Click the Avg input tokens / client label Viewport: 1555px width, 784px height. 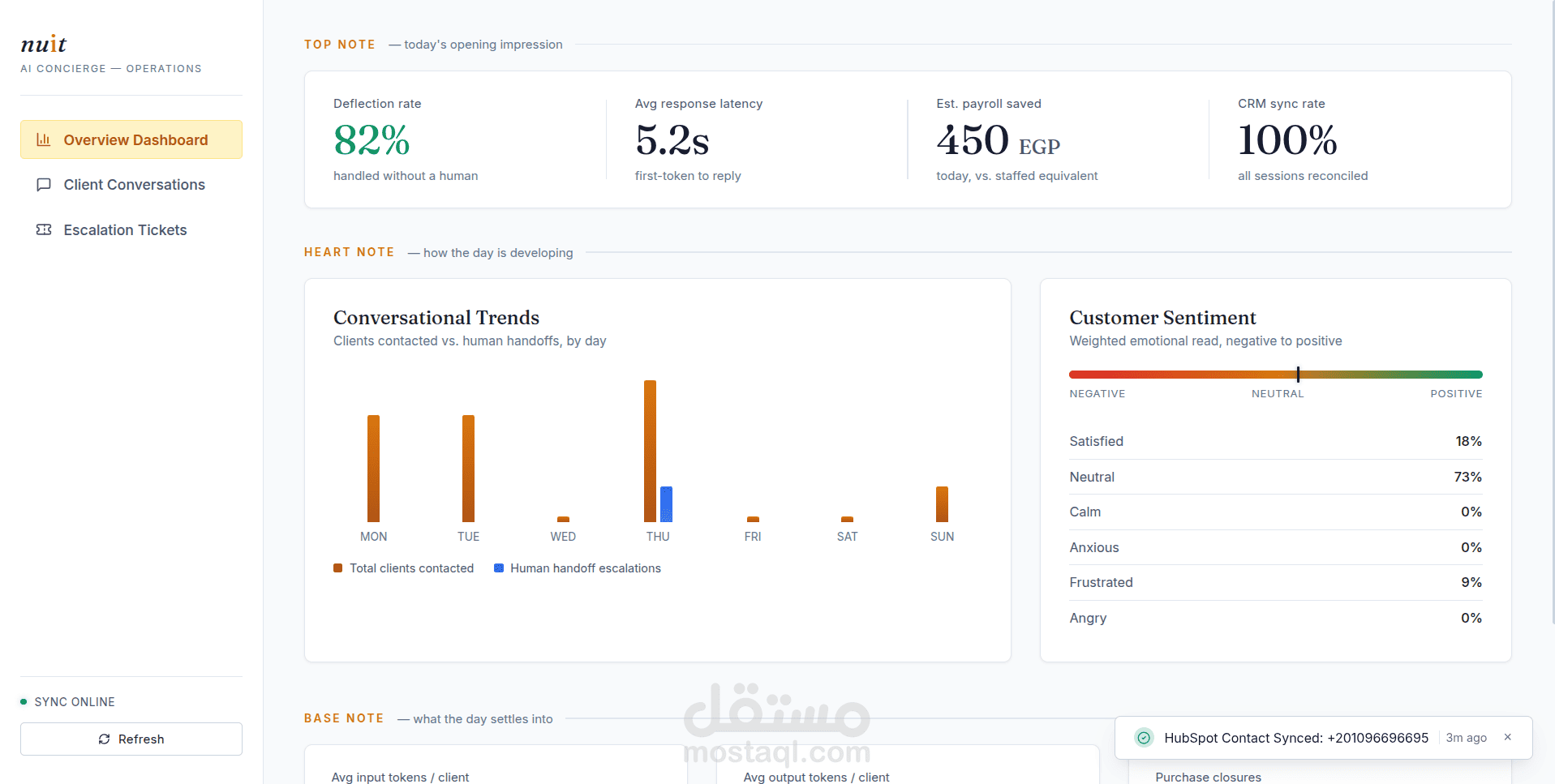(400, 777)
